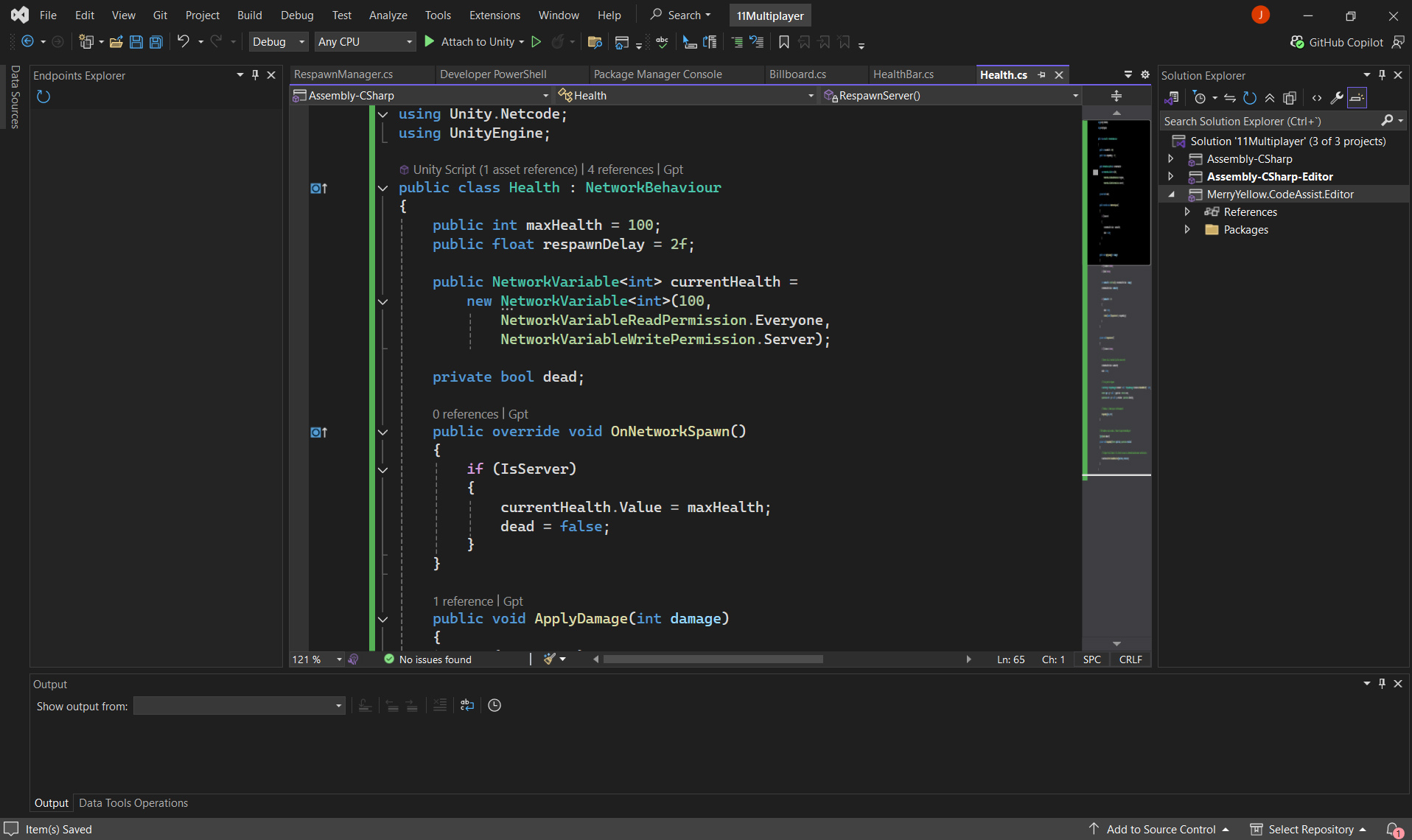
Task: Toggle Preview Selected Items in Solution Explorer
Action: click(1357, 98)
